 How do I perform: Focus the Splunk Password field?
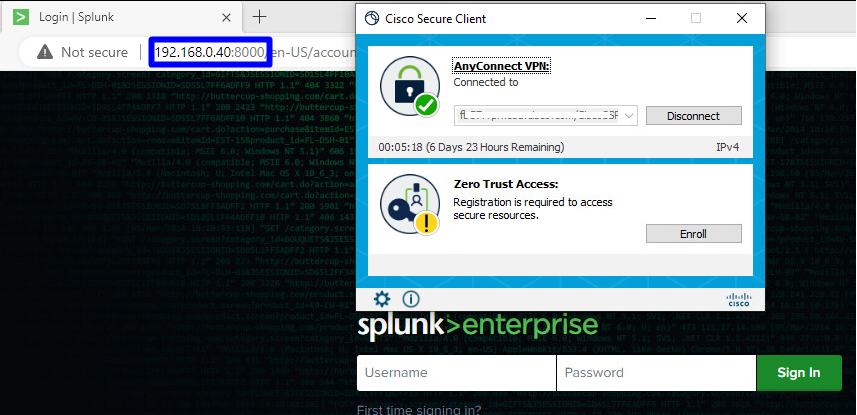[x=656, y=373]
